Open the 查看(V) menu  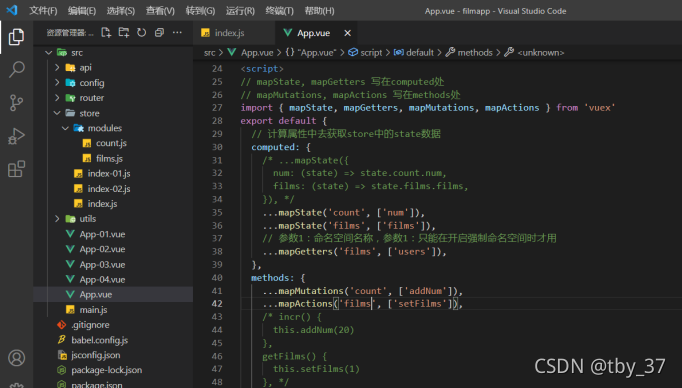160,10
